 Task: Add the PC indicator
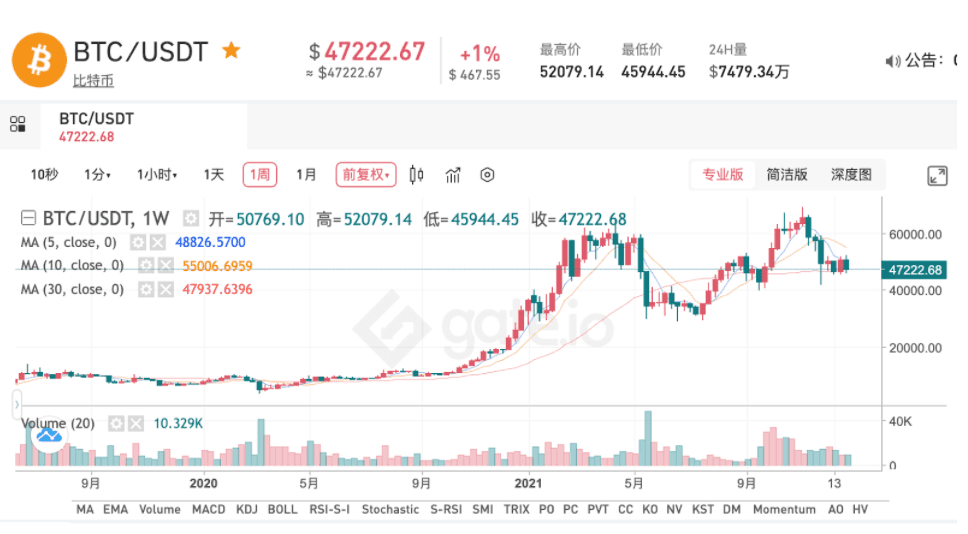click(x=570, y=510)
